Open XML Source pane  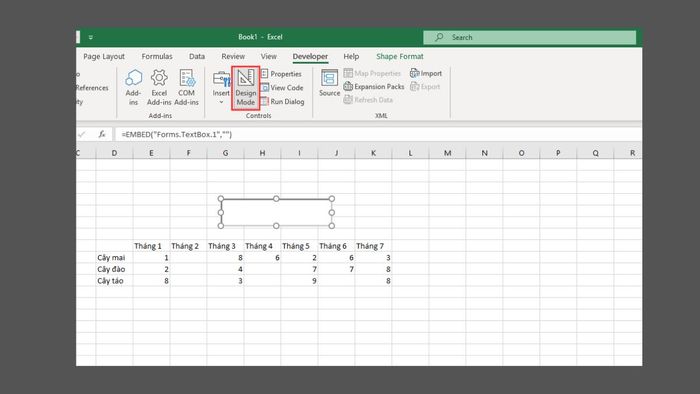pyautogui.click(x=329, y=83)
